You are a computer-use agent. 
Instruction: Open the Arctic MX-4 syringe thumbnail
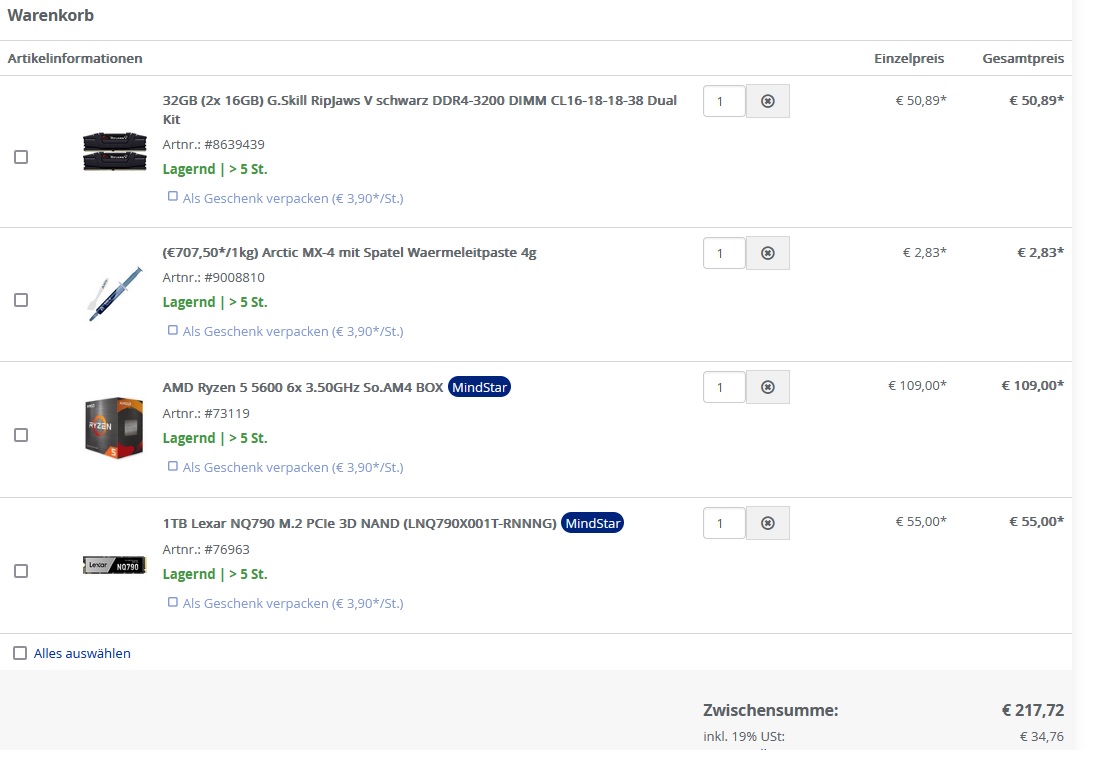click(x=115, y=294)
